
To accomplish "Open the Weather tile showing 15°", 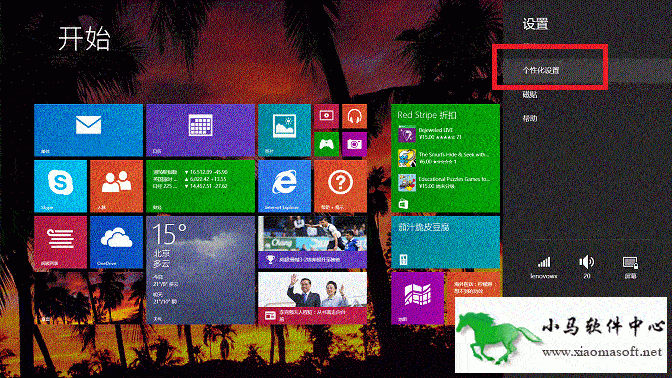I will [200, 270].
